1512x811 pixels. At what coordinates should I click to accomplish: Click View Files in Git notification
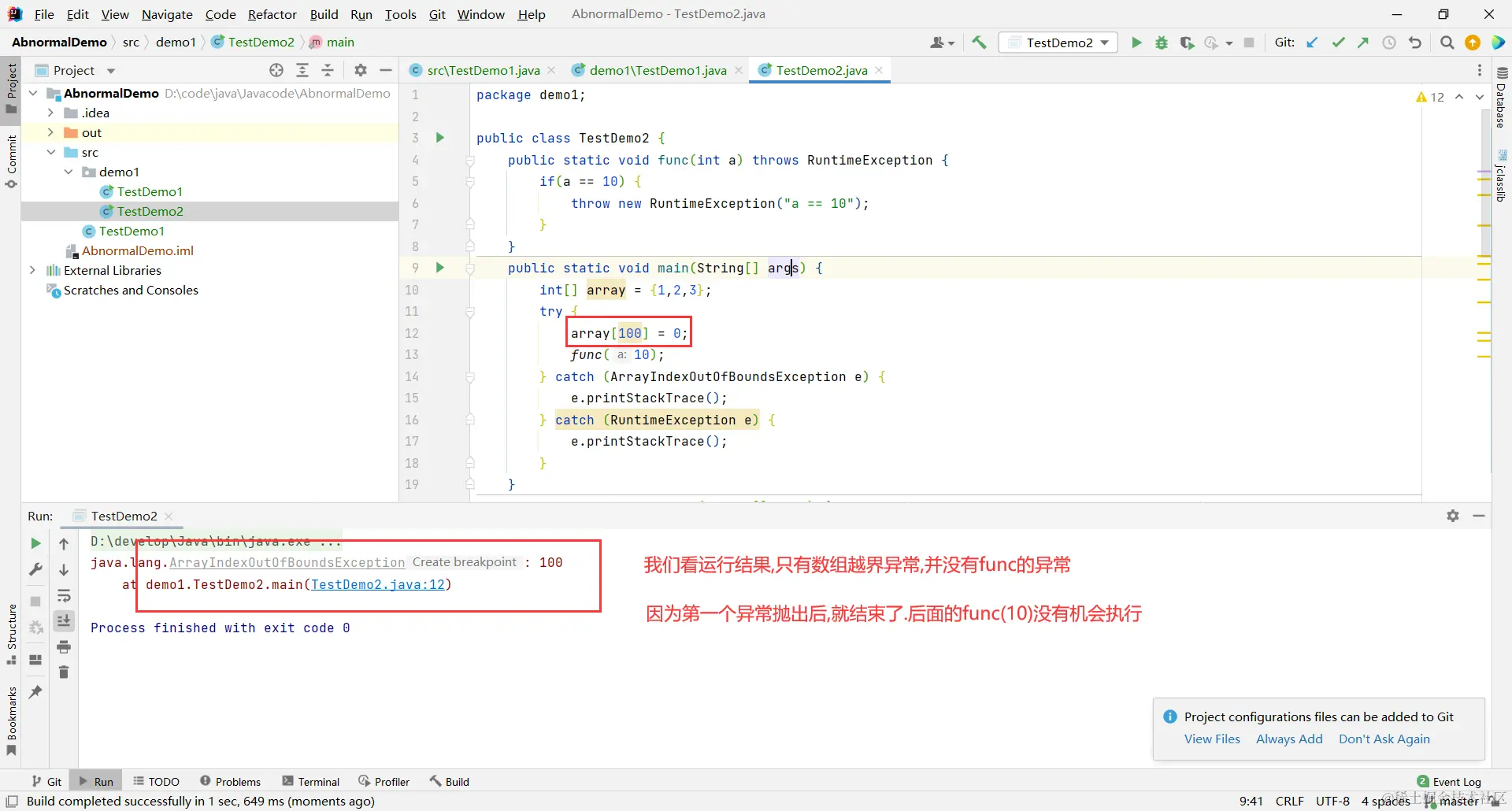pos(1212,739)
